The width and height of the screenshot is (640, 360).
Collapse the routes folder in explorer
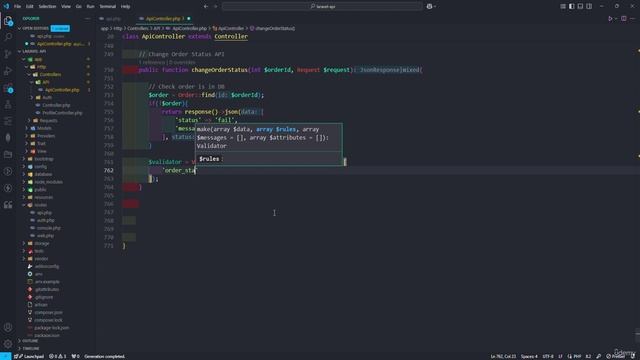pyautogui.click(x=40, y=205)
